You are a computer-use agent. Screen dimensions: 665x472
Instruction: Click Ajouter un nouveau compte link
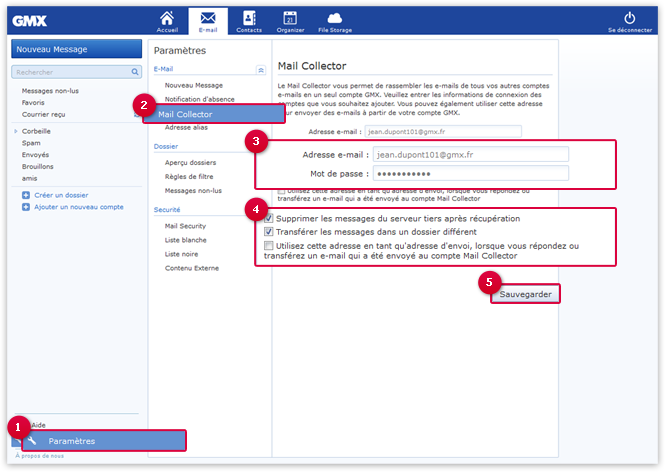79,207
